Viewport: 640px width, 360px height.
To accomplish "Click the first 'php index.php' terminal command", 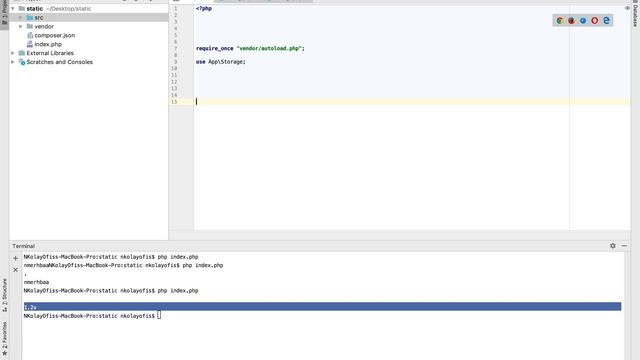I will coord(178,257).
